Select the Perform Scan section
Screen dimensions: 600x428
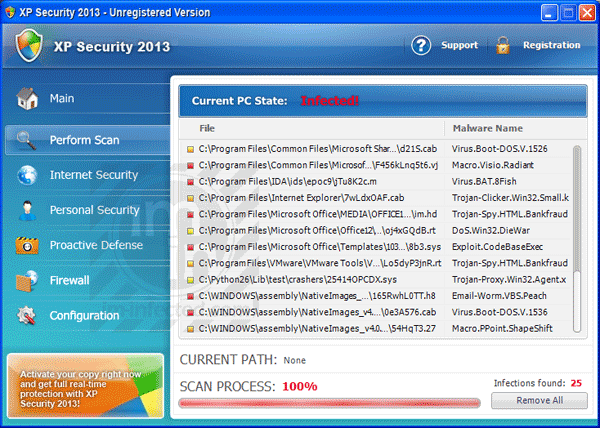[x=87, y=140]
